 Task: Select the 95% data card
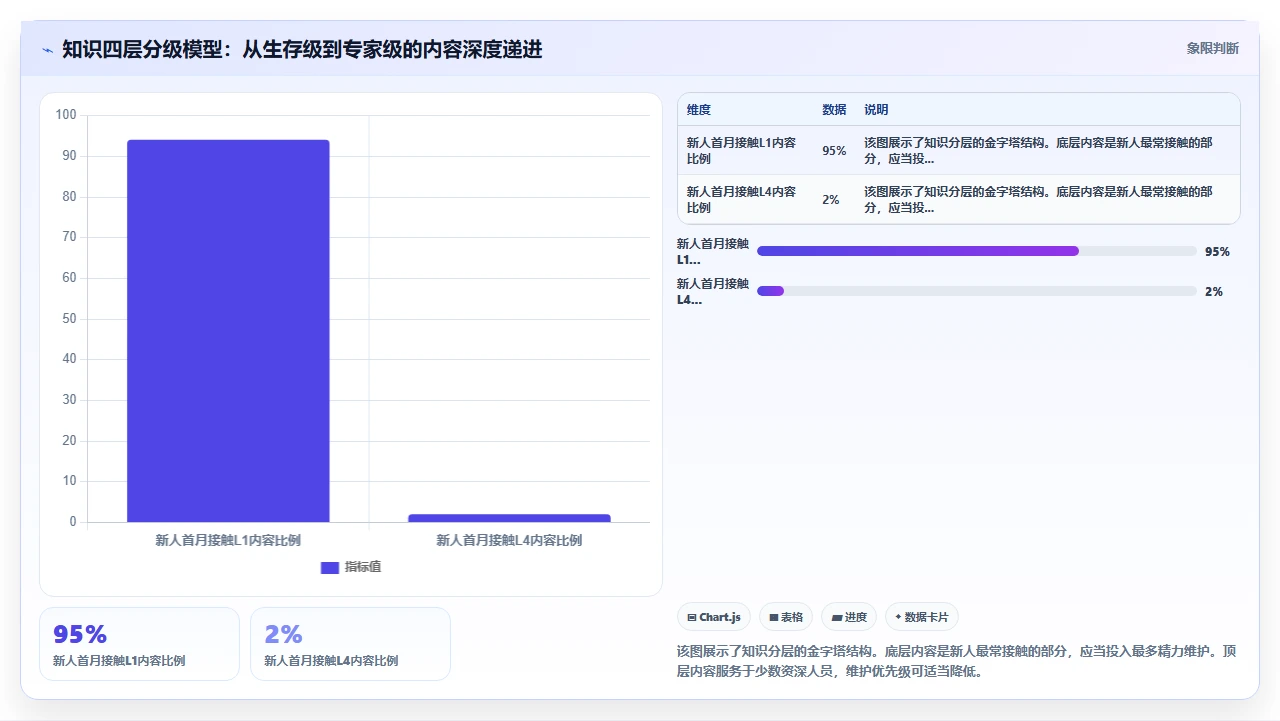139,644
